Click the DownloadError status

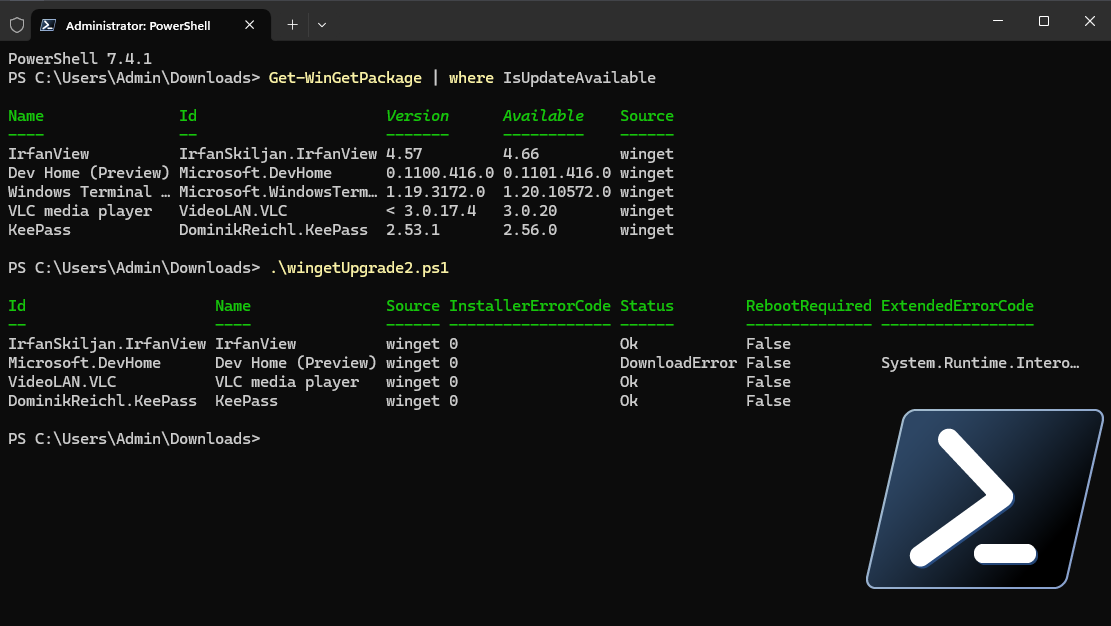[678, 363]
